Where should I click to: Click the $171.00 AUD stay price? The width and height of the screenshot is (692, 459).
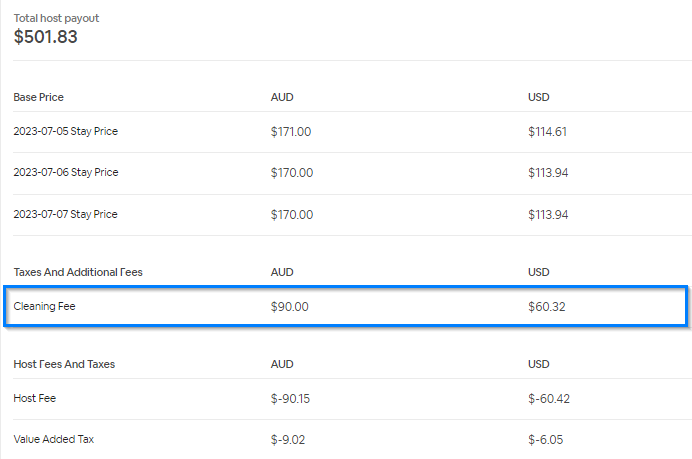[291, 131]
